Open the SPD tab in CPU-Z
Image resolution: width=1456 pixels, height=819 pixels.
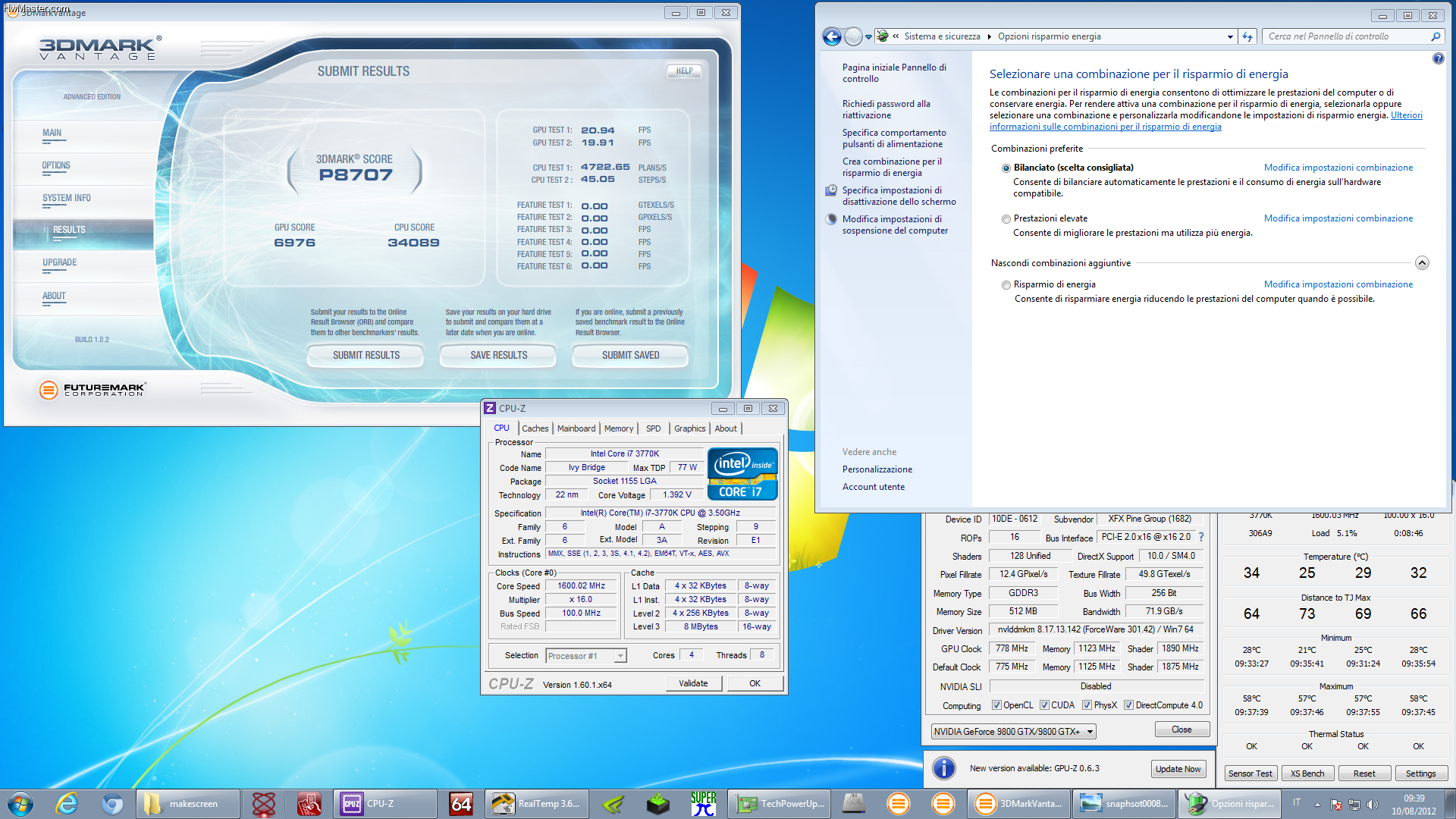click(654, 428)
